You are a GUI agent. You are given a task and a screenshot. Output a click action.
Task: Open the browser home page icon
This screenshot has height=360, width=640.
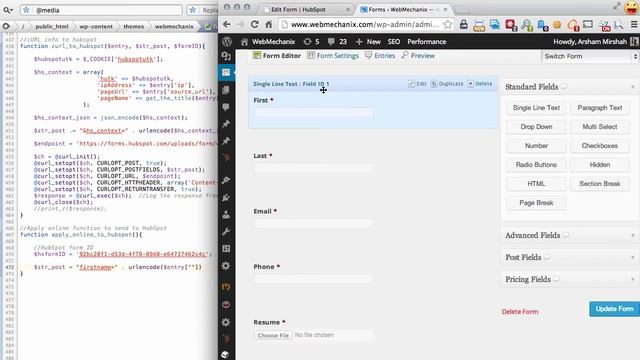pyautogui.click(x=269, y=24)
